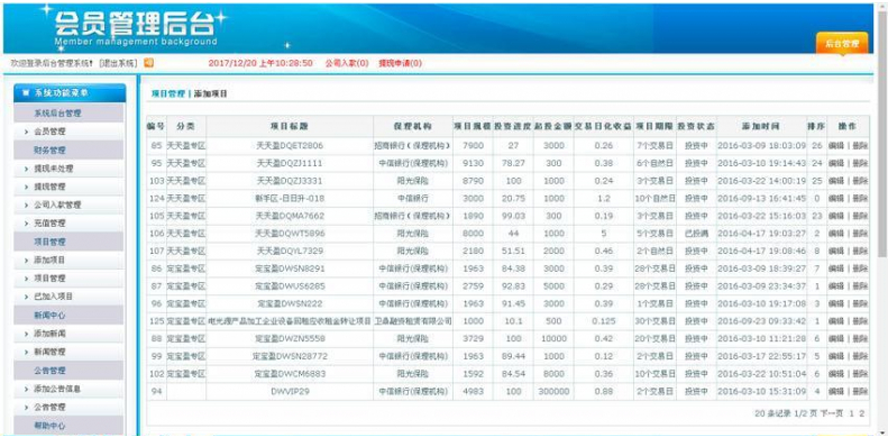Click 编辑 for row 定宝盈DWSN222
888x436 pixels.
(836, 304)
